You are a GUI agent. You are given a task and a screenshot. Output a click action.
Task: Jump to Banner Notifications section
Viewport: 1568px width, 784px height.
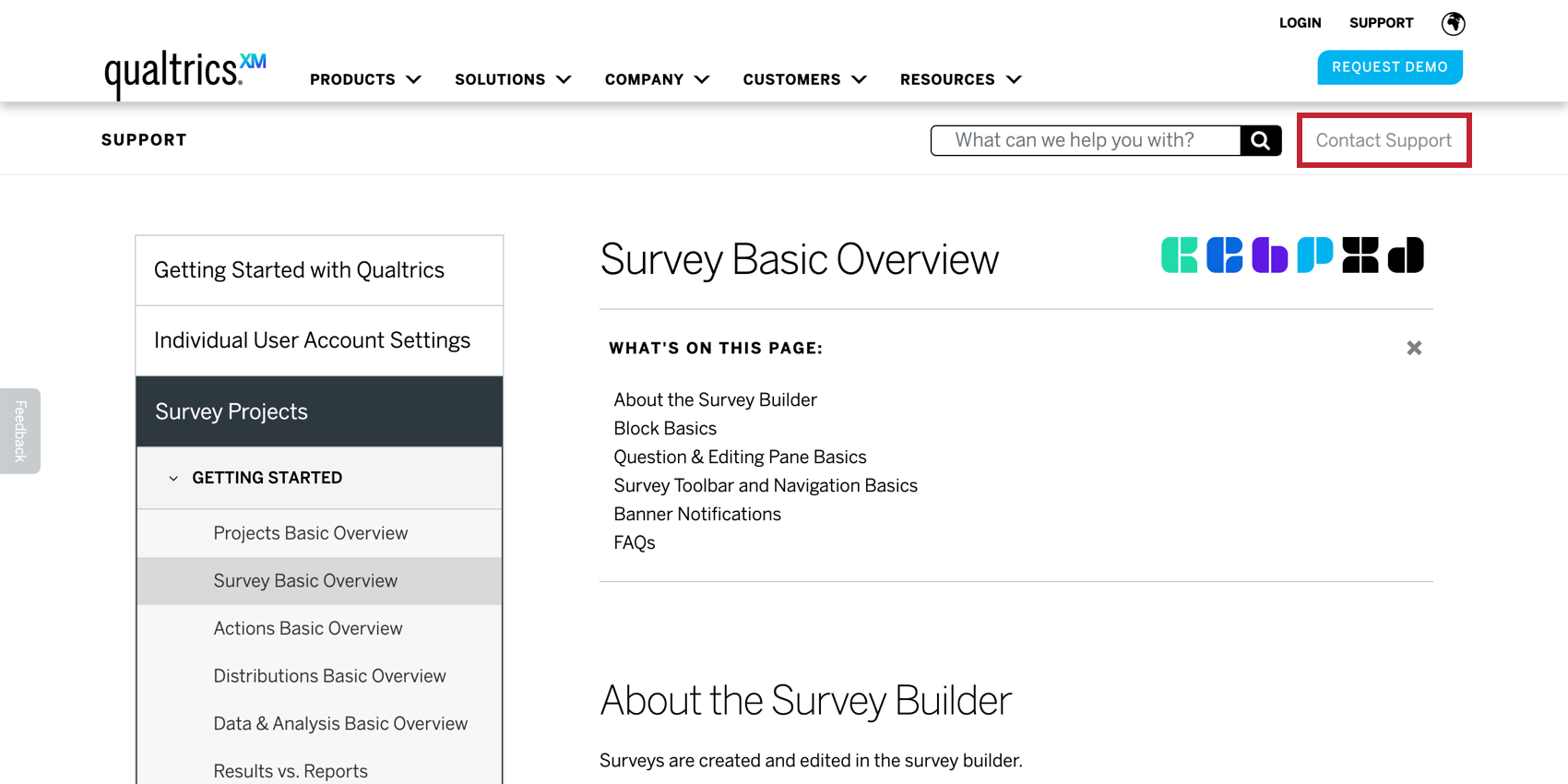point(697,514)
